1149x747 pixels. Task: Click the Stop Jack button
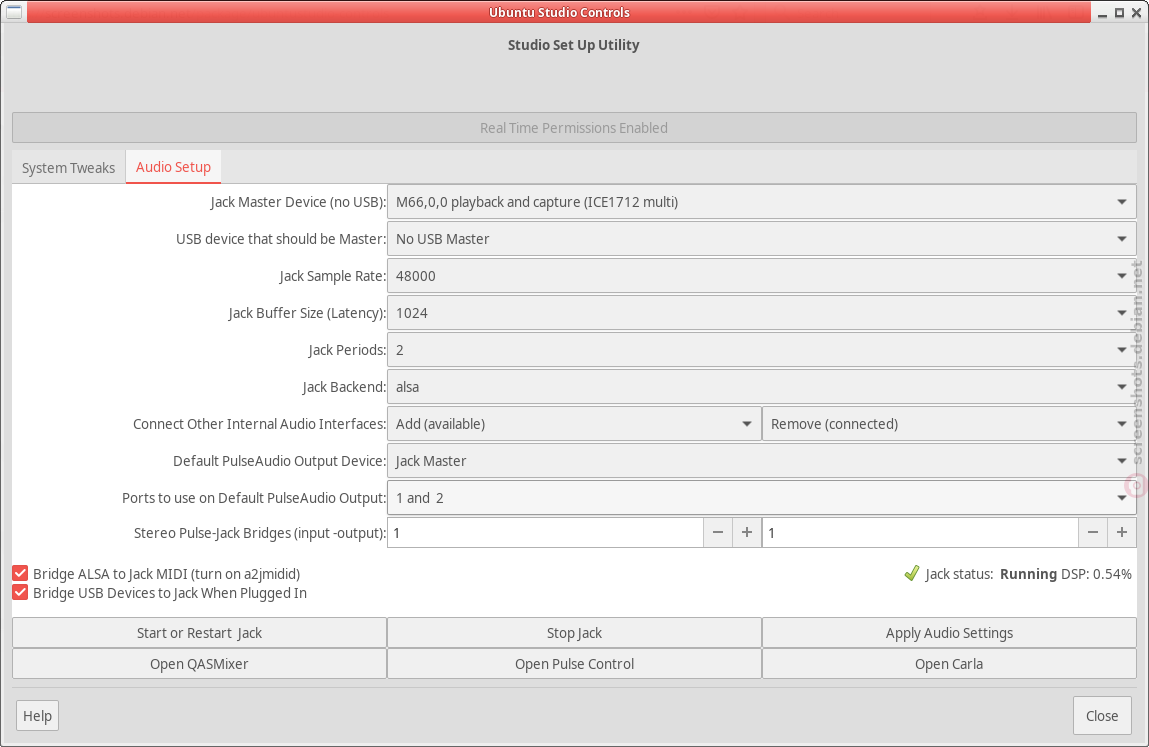574,633
